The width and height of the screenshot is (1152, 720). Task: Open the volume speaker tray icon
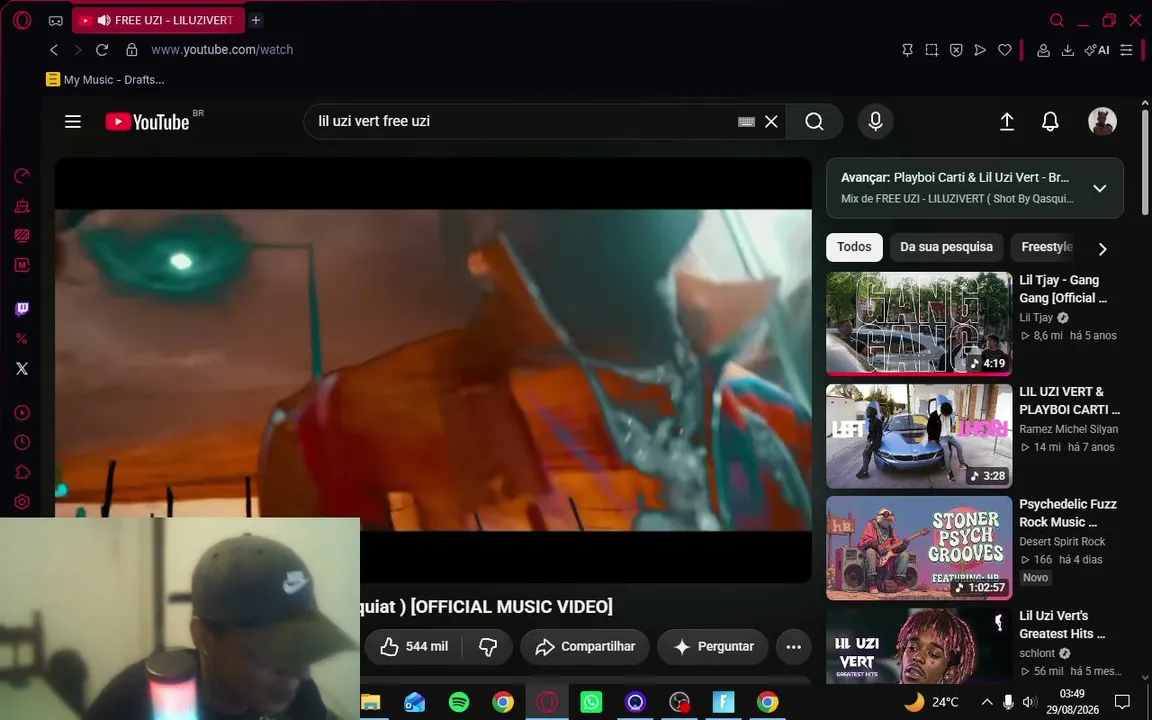1030,702
